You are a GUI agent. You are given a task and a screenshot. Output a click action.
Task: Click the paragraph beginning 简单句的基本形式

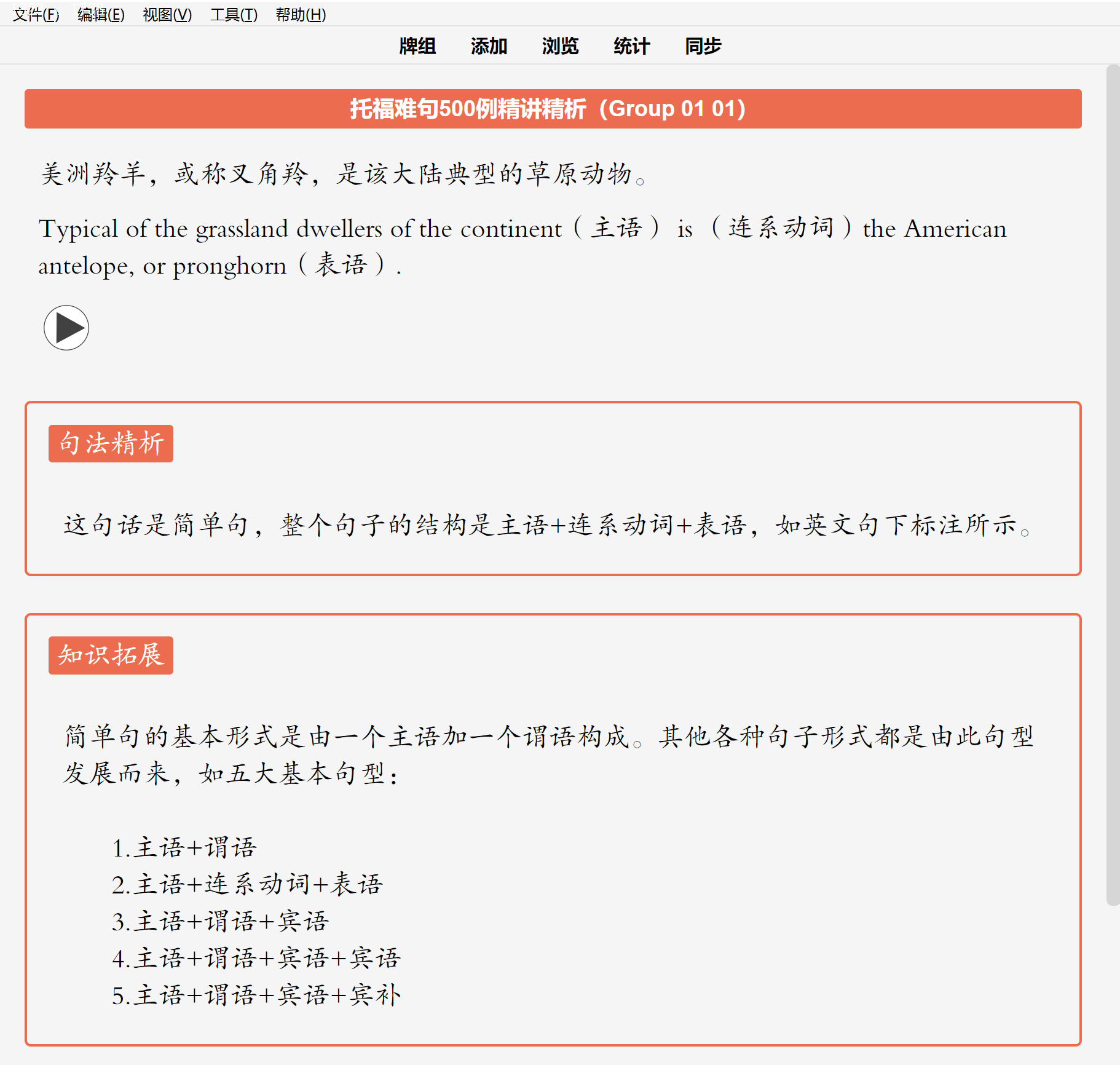tap(549, 755)
